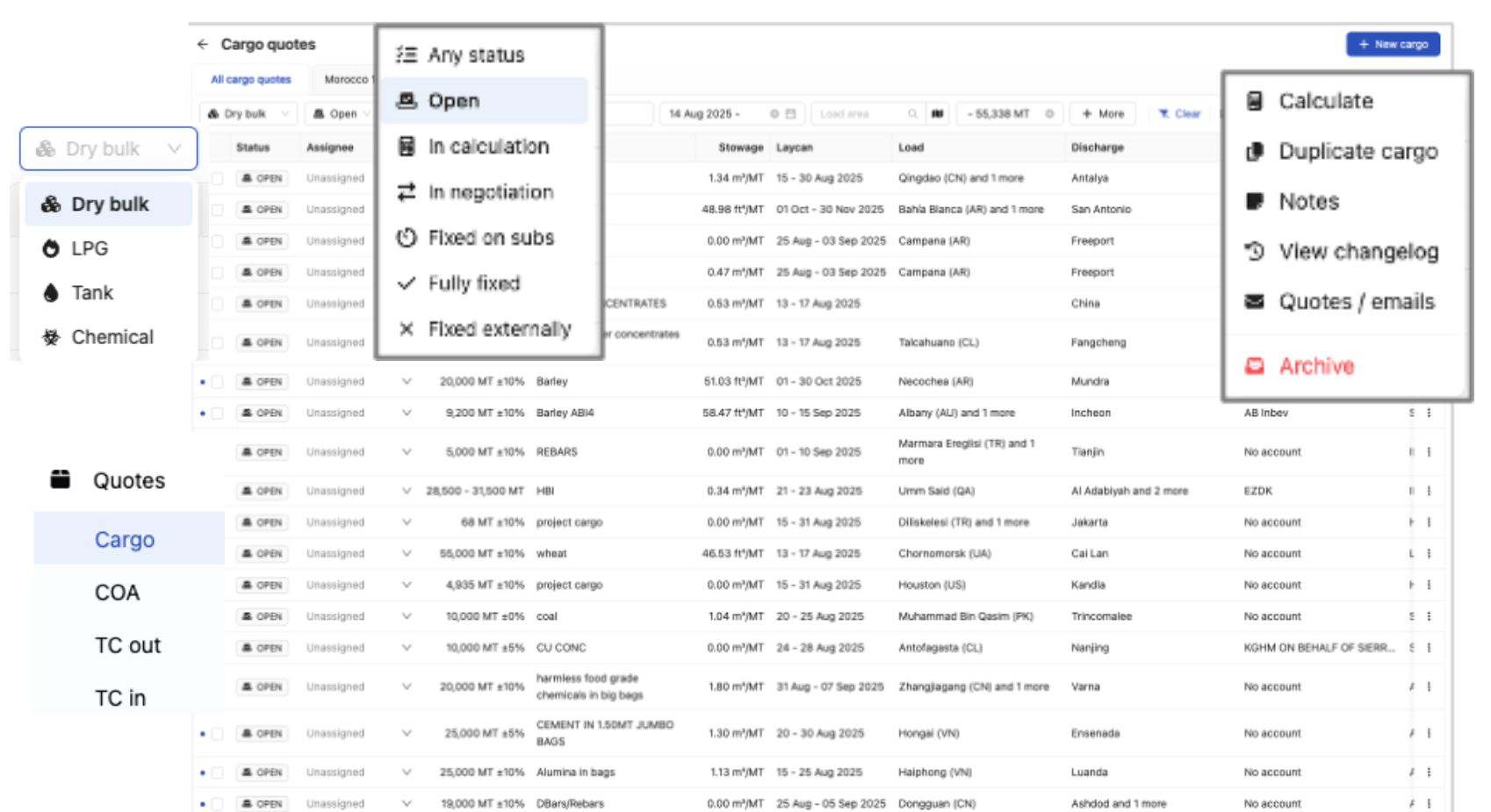Image resolution: width=1491 pixels, height=812 pixels.
Task: Click the map icon next to Load area
Action: pyautogui.click(x=938, y=114)
